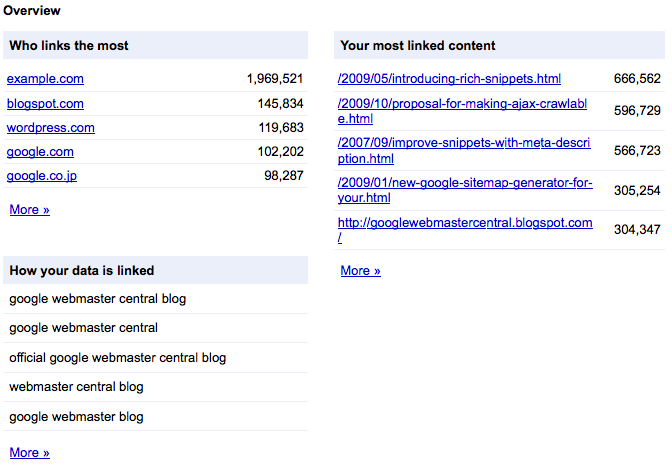Click 'official google webmaster central blog' row

(156, 358)
